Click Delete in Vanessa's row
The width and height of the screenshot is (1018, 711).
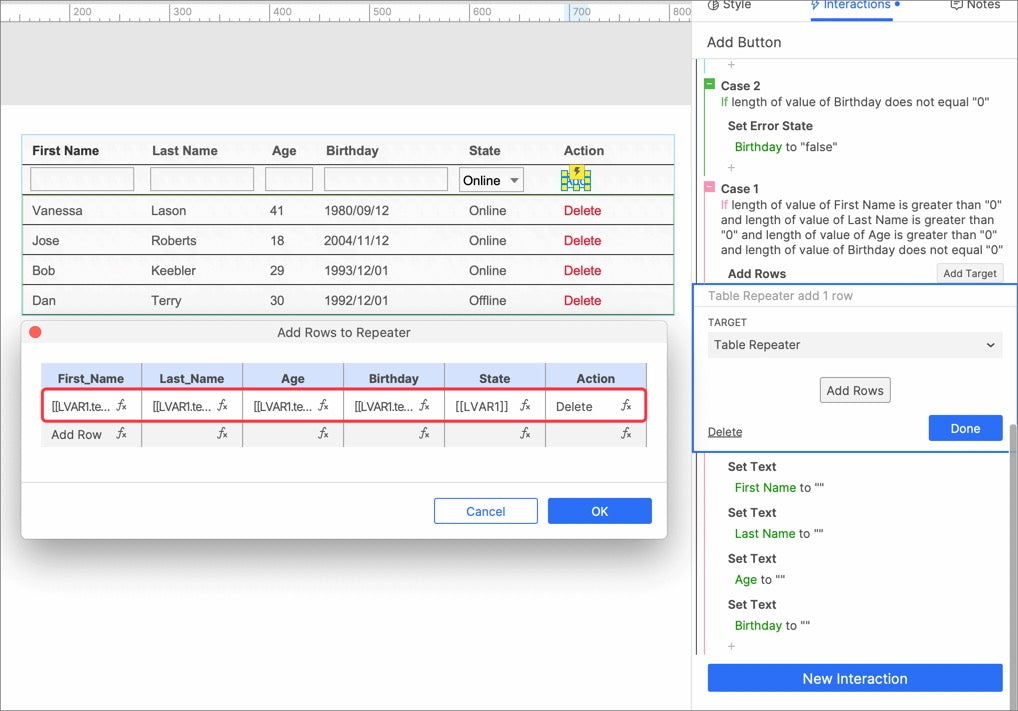pos(582,210)
